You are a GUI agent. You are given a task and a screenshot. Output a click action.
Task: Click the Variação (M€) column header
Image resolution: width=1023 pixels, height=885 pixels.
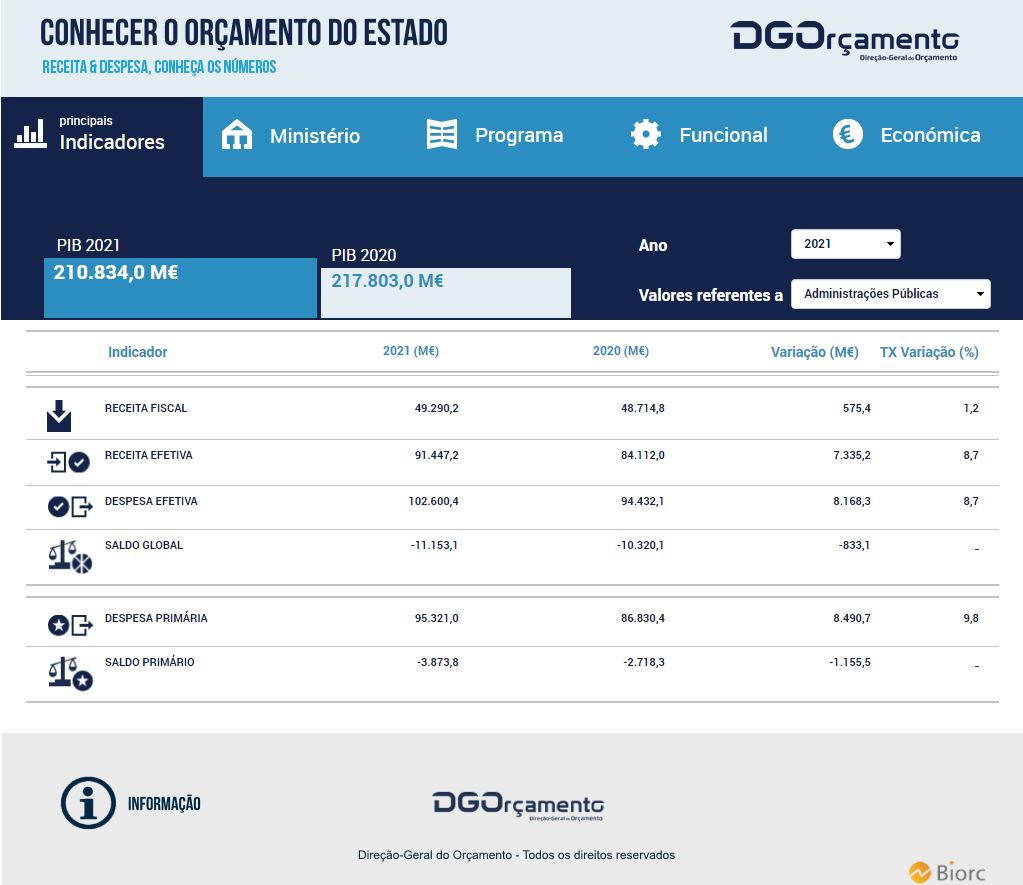[x=814, y=352]
